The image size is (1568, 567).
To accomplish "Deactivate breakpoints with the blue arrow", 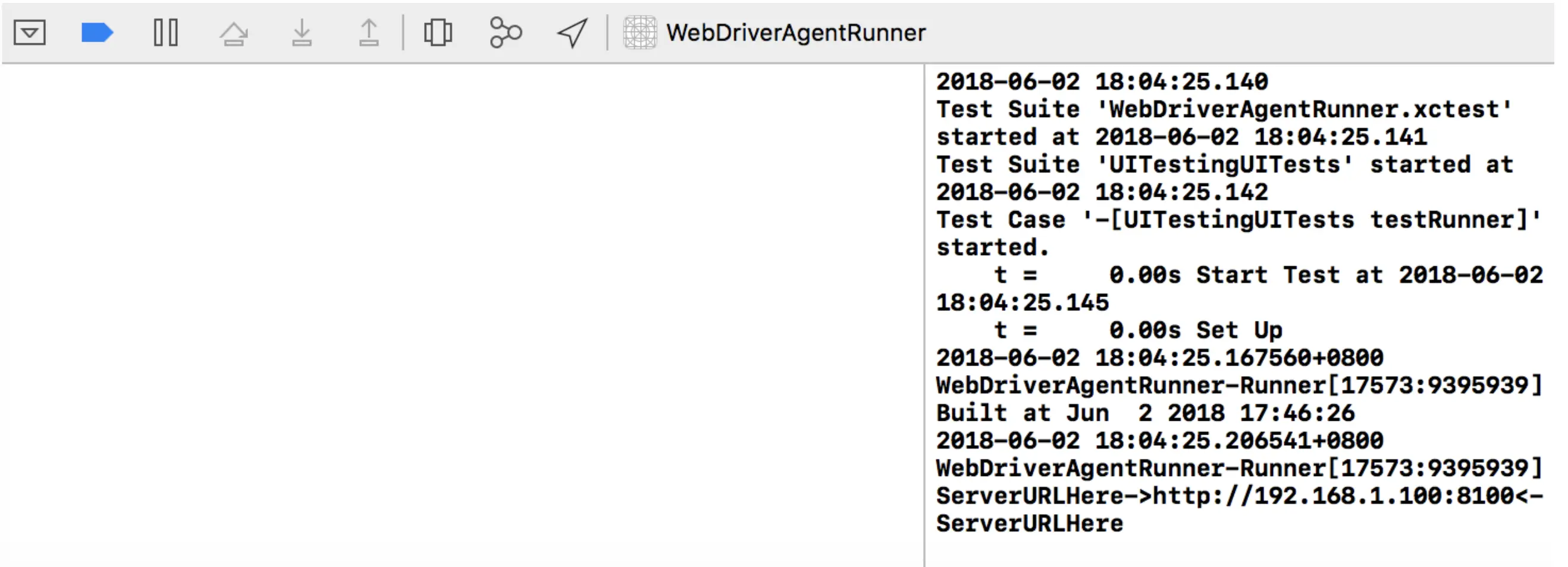I will 97,33.
